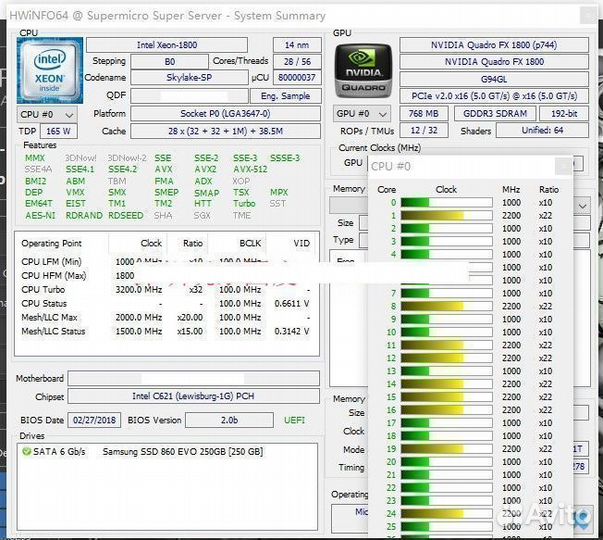Click the green UEFI label

click(x=294, y=420)
